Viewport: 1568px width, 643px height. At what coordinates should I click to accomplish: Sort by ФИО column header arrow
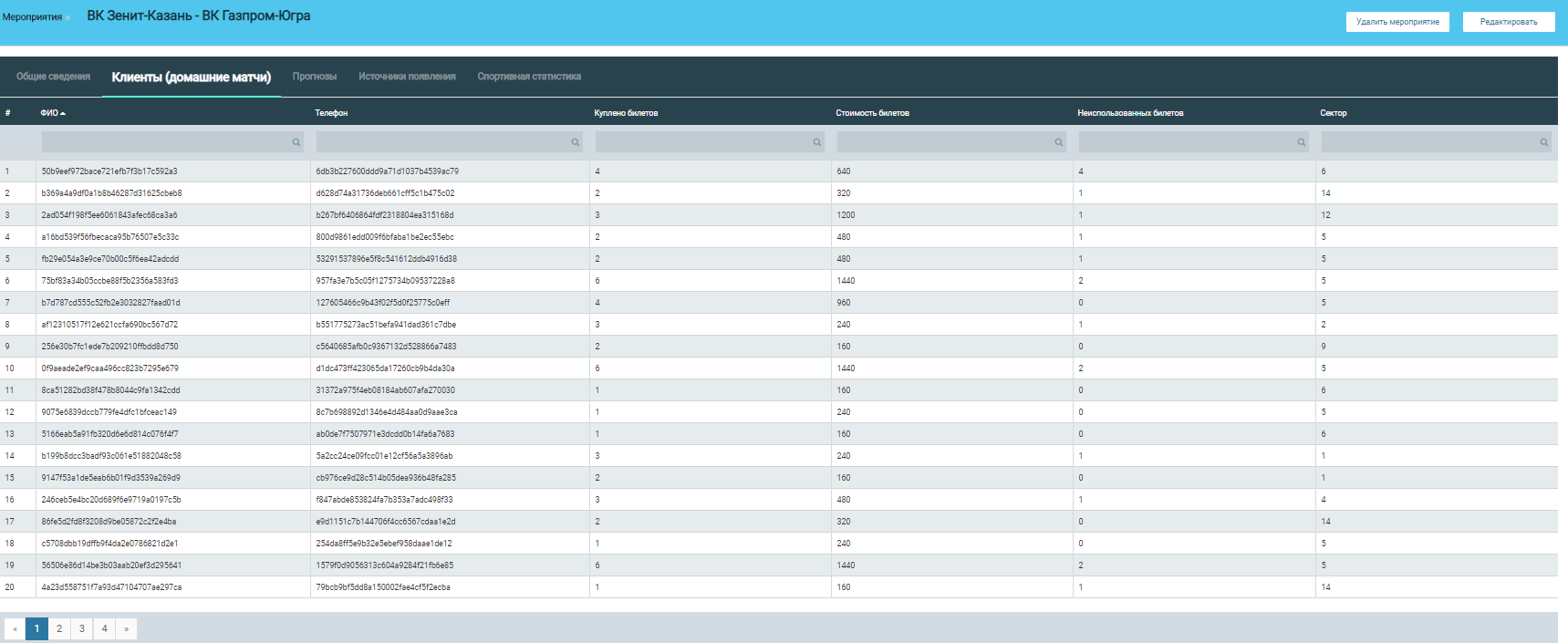coord(63,113)
